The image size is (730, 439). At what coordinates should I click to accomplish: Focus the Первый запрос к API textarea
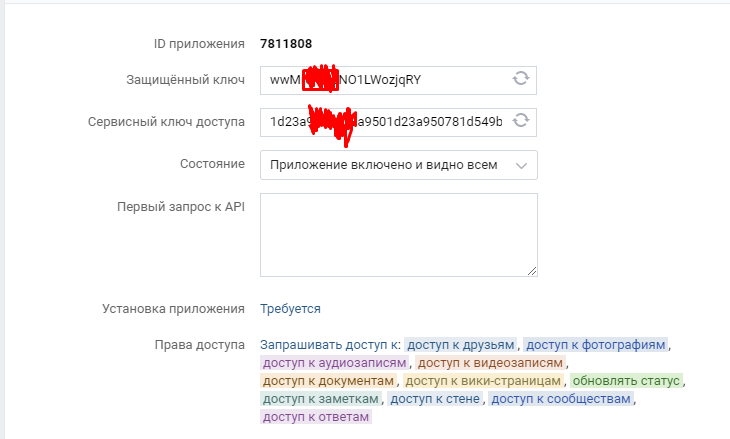tap(398, 235)
